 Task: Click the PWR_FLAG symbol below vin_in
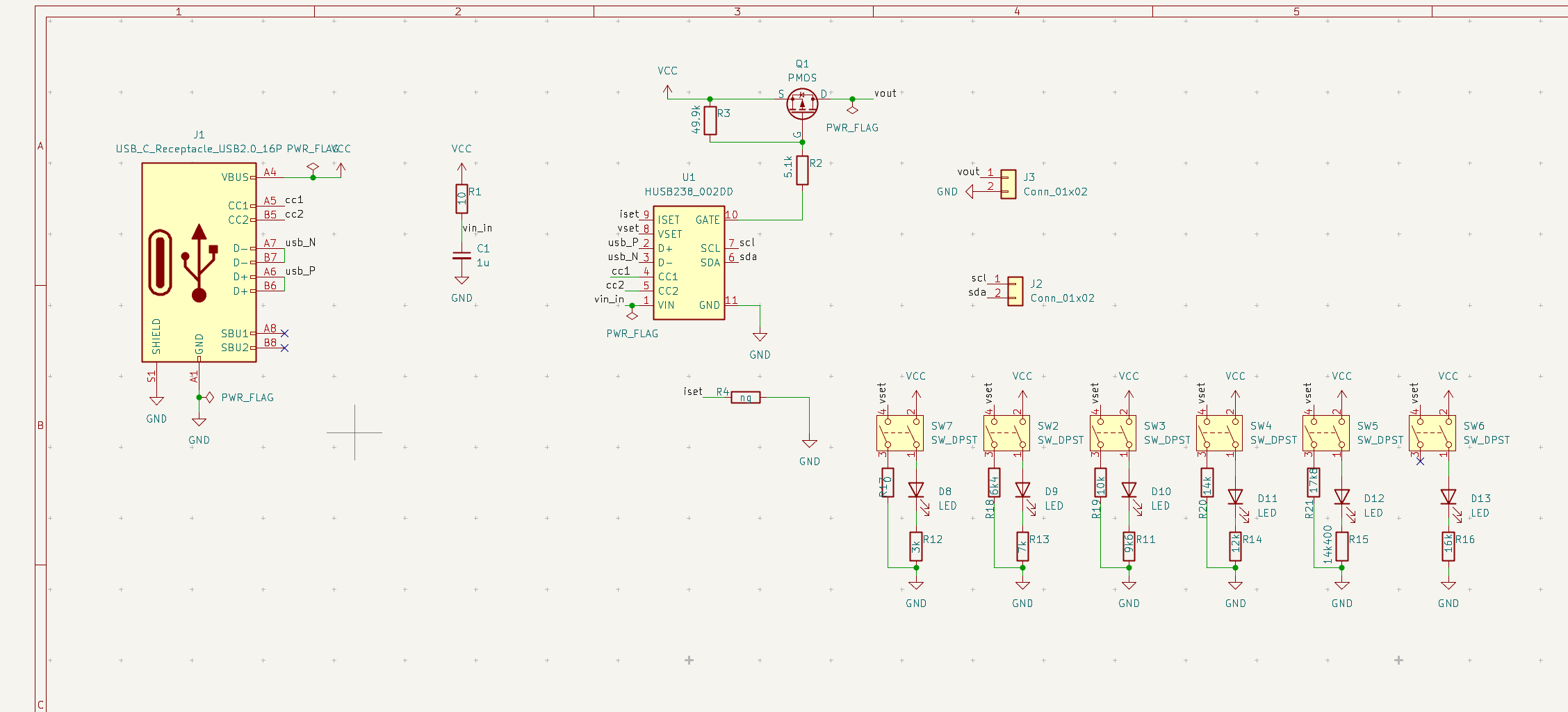632,316
